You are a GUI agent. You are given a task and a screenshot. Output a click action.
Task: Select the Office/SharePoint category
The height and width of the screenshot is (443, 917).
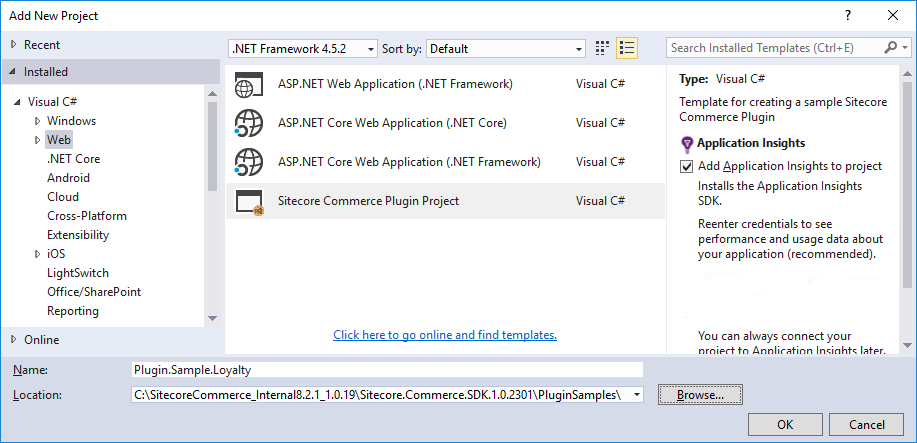point(94,291)
